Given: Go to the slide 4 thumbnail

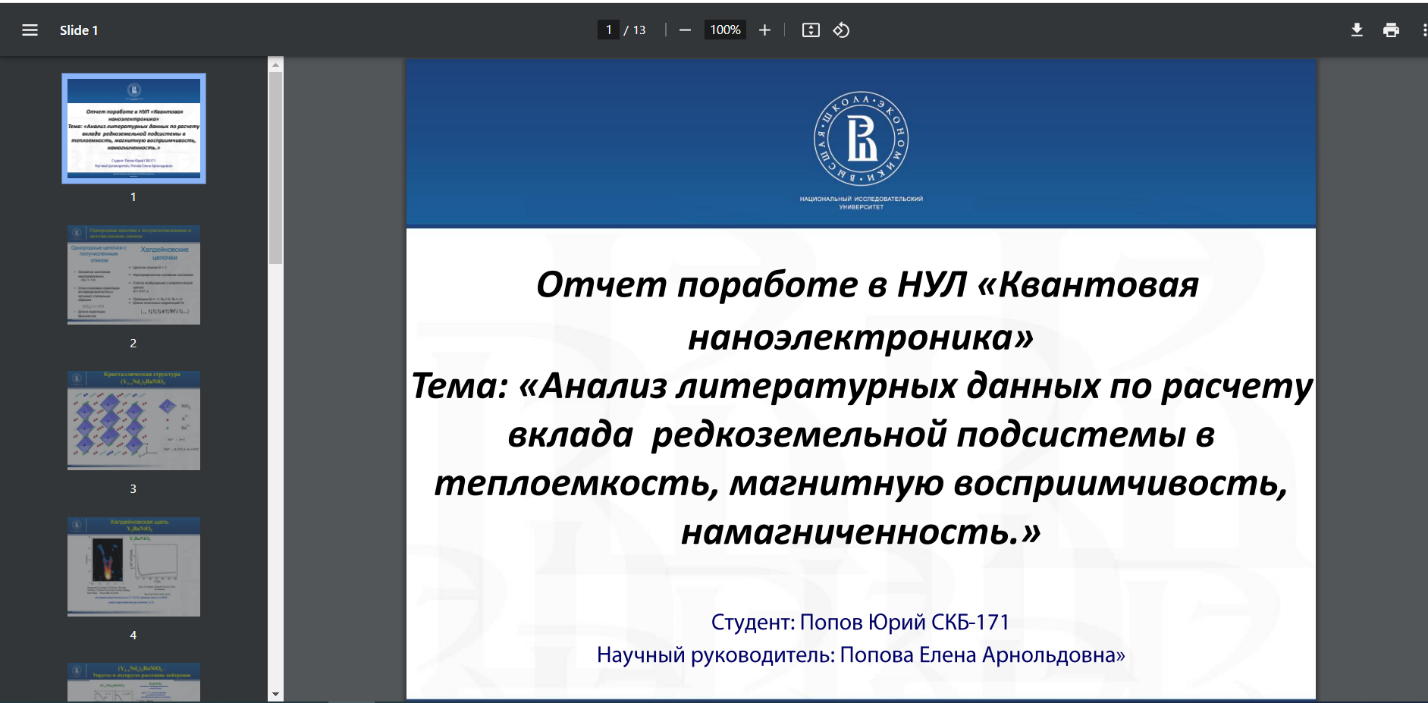Looking at the screenshot, I should [134, 566].
